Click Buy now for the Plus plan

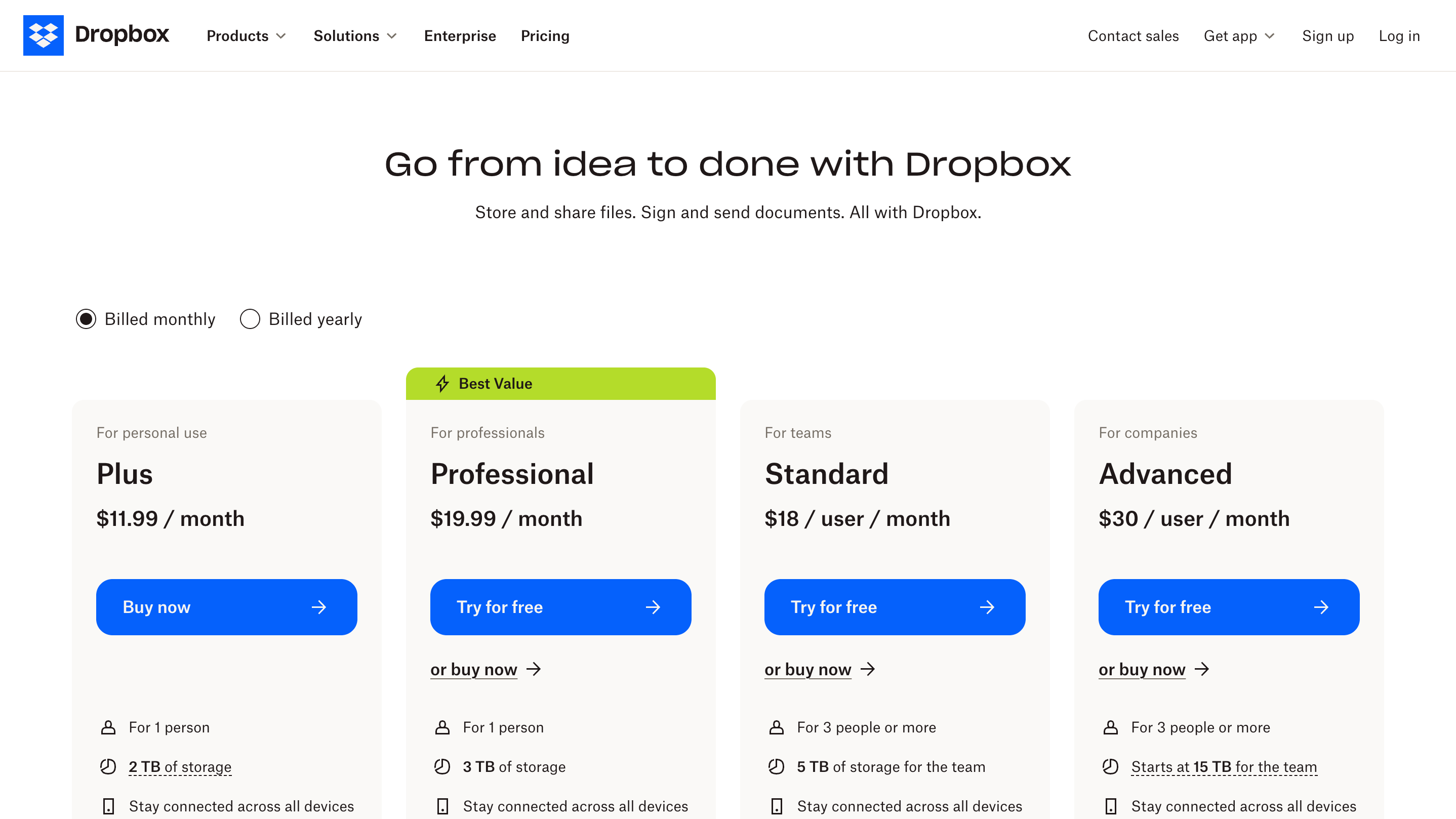pyautogui.click(x=227, y=607)
